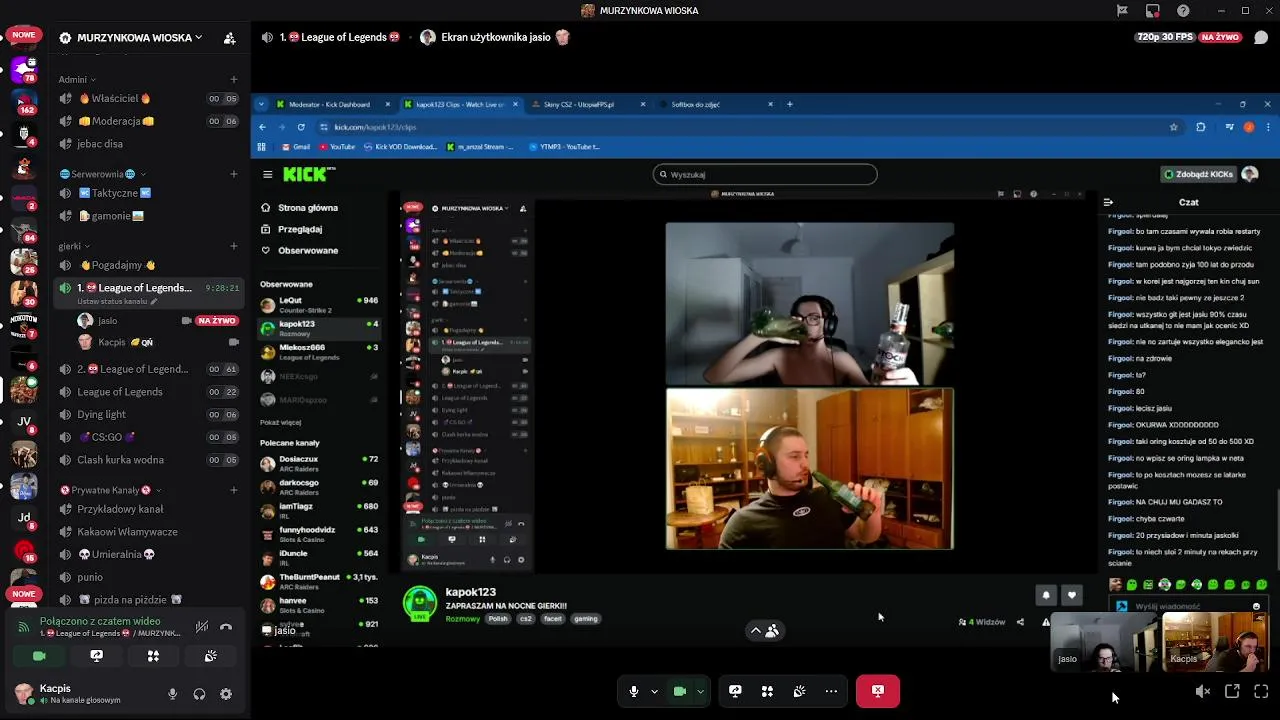This screenshot has width=1280, height=720.
Task: Add channel to Prywatne Kanały with plus
Action: click(x=234, y=490)
